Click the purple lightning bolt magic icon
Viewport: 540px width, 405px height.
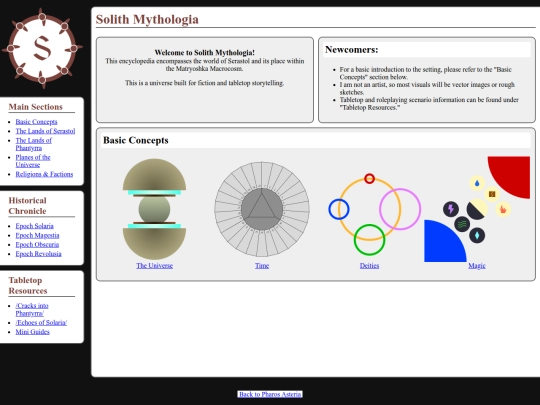[x=451, y=209]
